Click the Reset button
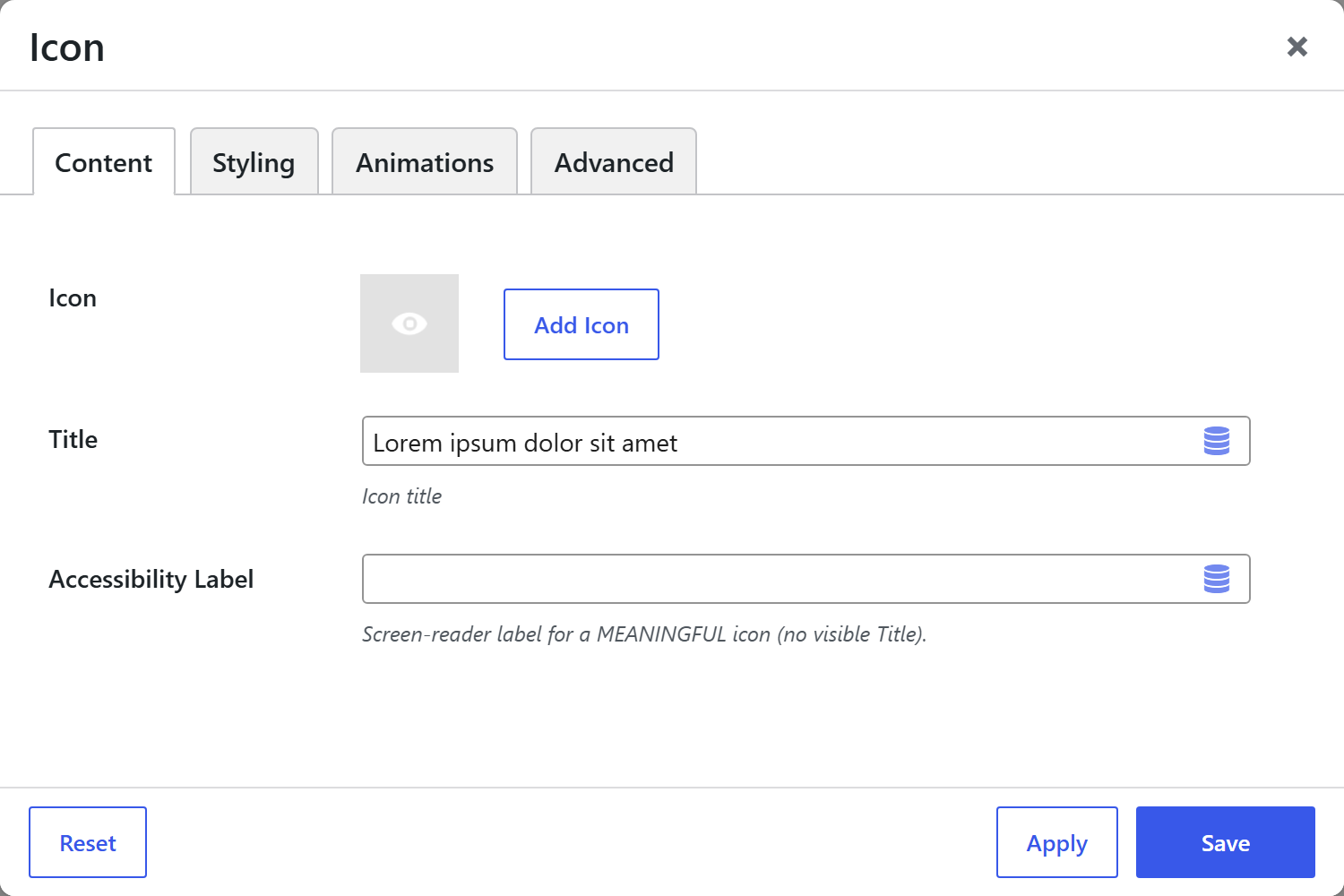 [x=88, y=842]
